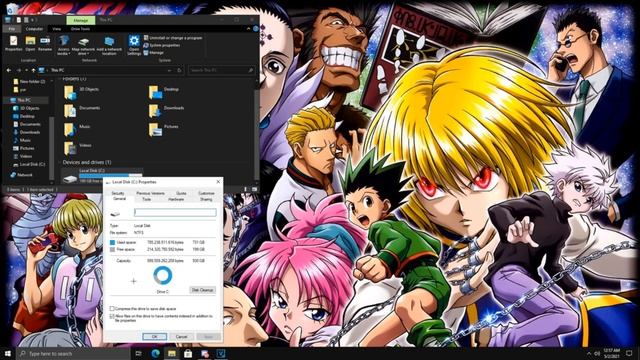This screenshot has height=360, width=640.
Task: Click the Disk Cleanup button
Action: coord(202,290)
